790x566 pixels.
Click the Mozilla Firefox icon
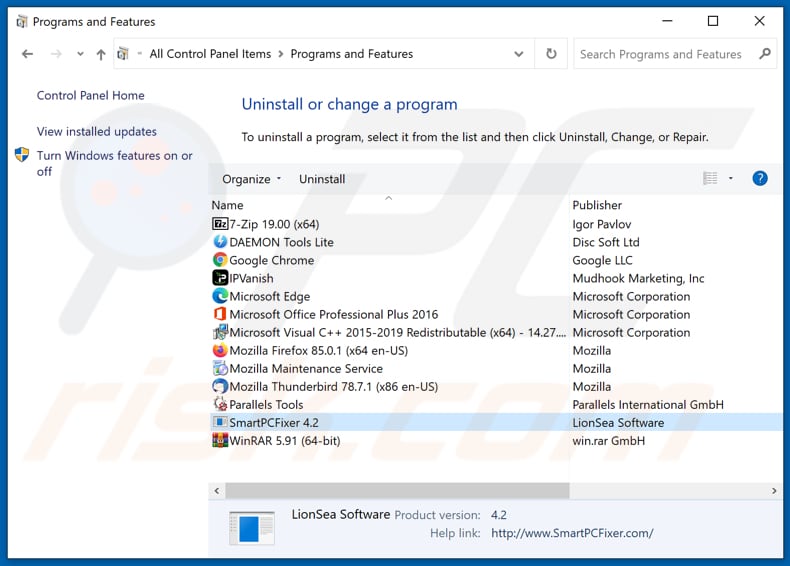point(220,350)
